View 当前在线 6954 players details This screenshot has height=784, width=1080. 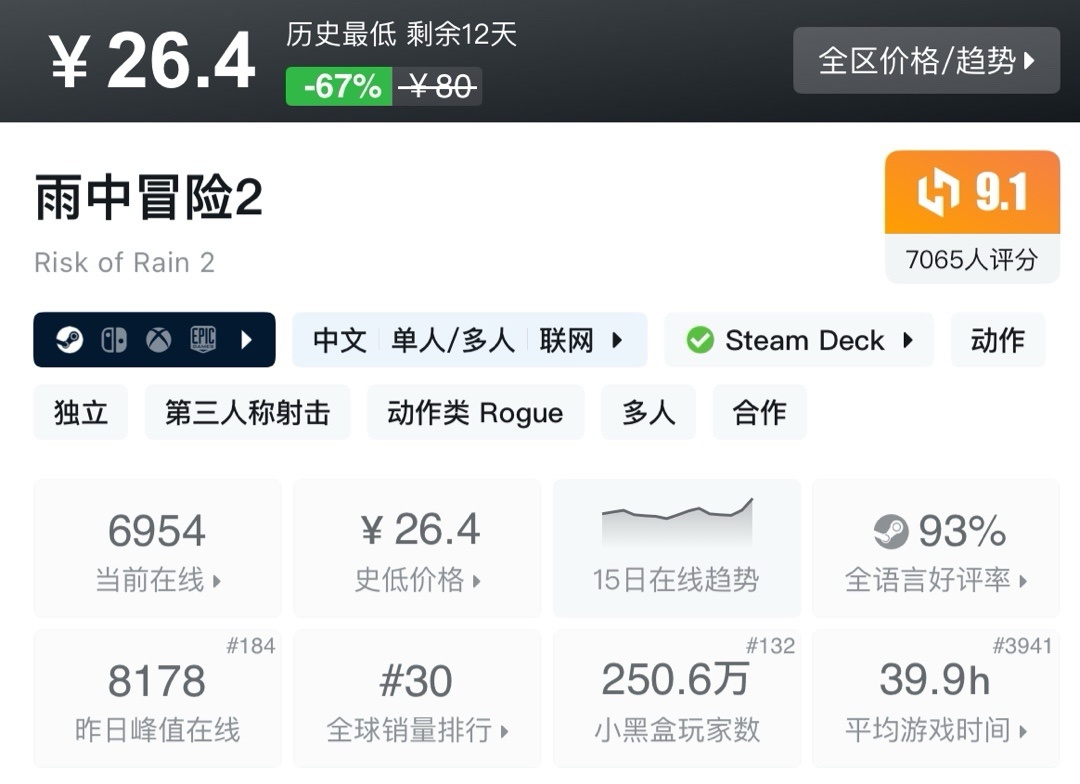click(x=157, y=548)
